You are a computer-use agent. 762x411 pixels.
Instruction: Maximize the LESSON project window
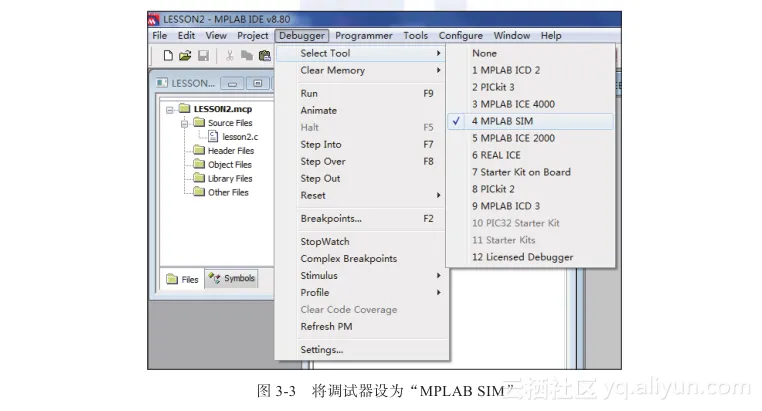pyautogui.click(x=258, y=84)
